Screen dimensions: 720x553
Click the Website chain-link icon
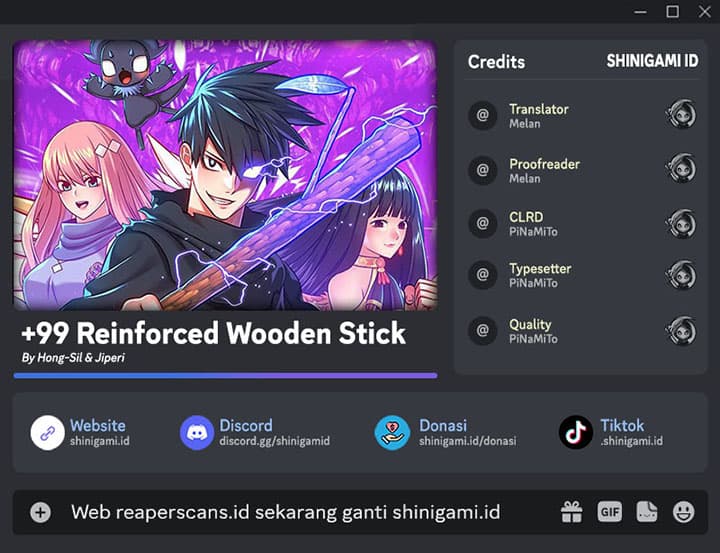(x=48, y=433)
